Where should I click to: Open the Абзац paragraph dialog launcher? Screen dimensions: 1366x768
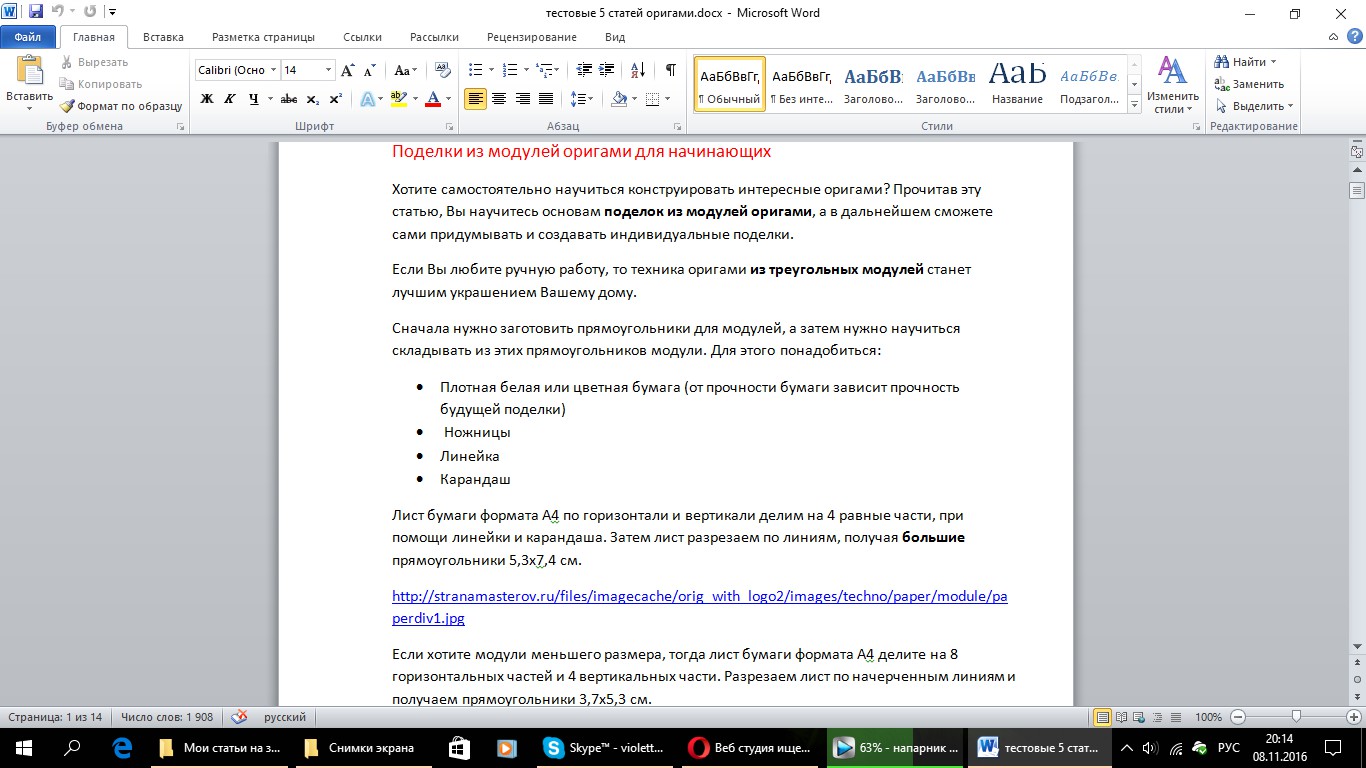tap(677, 127)
